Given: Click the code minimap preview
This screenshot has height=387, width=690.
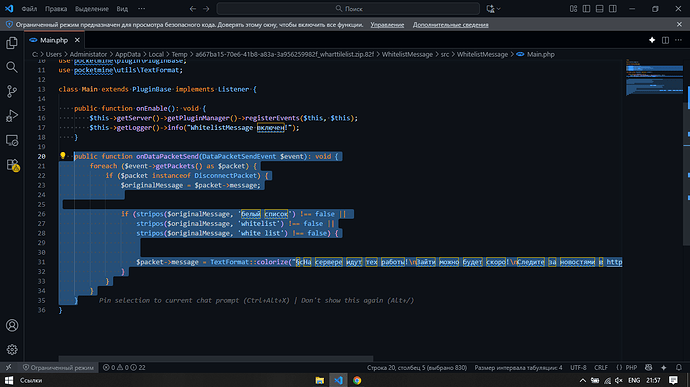Looking at the screenshot, I should (x=654, y=77).
